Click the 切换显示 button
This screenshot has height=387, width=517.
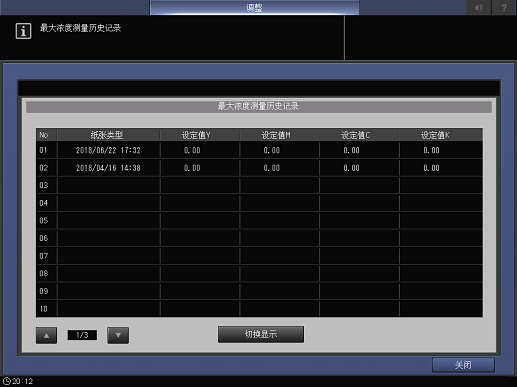[261, 334]
